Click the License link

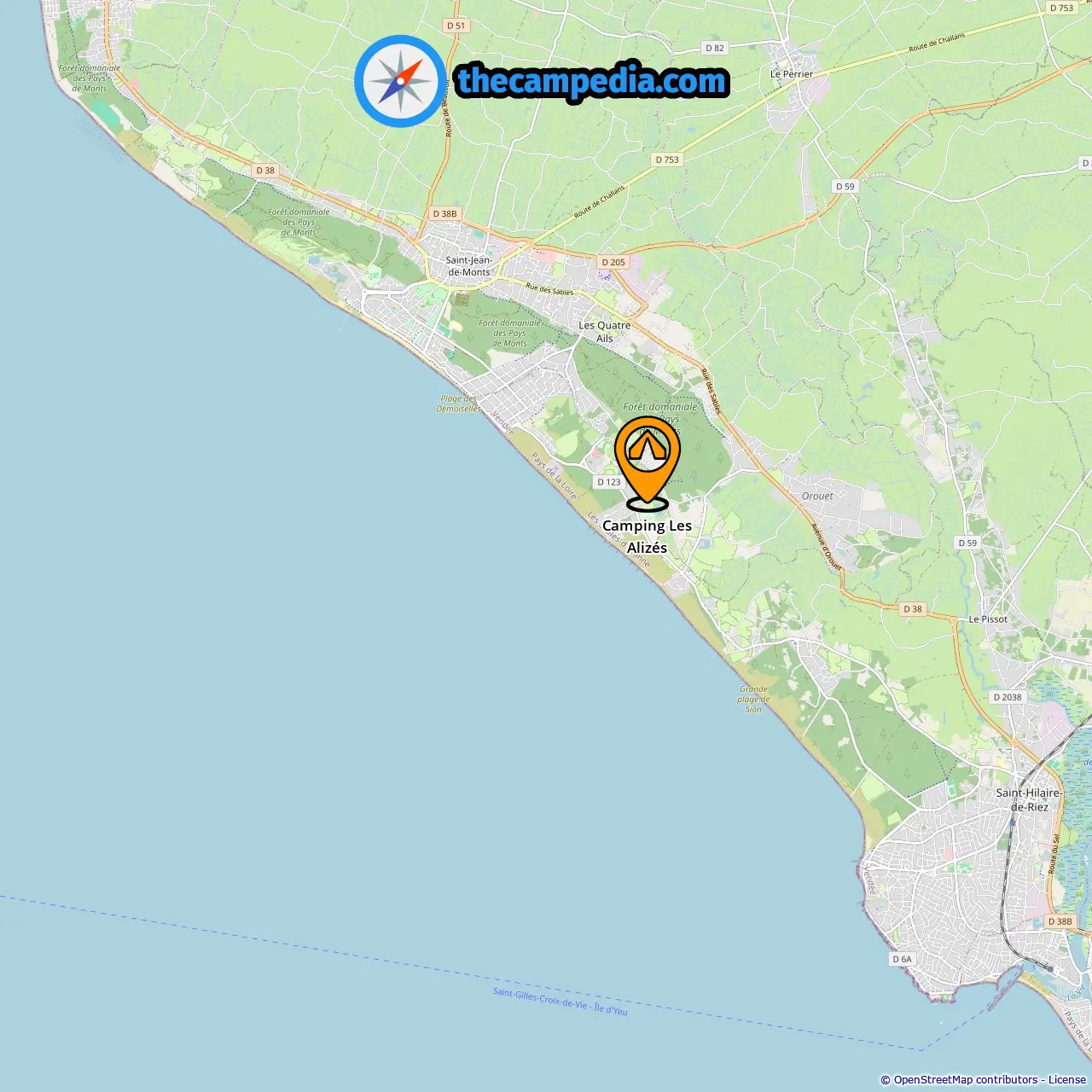click(1067, 1080)
